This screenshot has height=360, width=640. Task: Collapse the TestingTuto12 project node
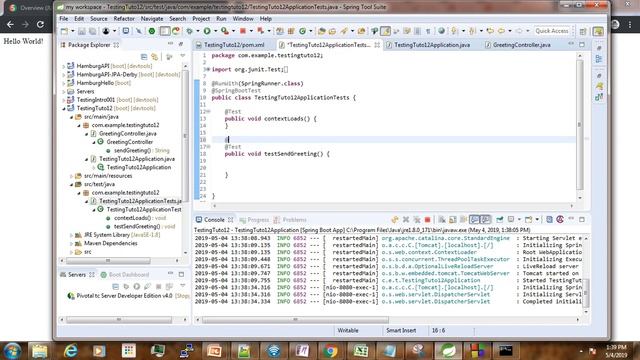64,108
